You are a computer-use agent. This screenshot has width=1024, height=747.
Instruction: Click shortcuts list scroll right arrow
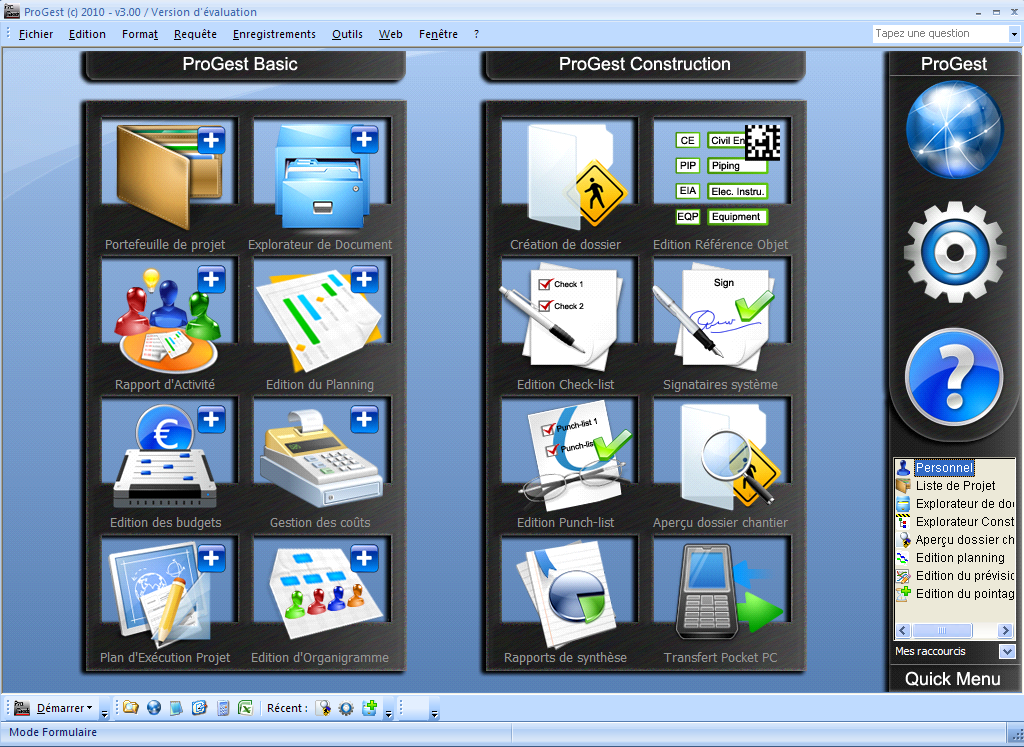click(1006, 630)
